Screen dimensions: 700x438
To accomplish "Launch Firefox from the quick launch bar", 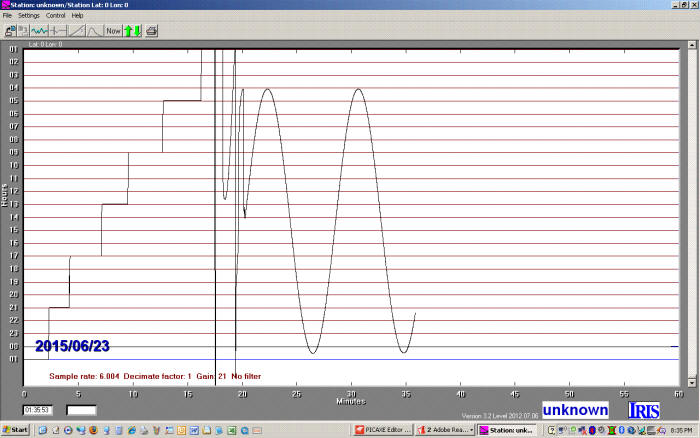I will (93, 430).
